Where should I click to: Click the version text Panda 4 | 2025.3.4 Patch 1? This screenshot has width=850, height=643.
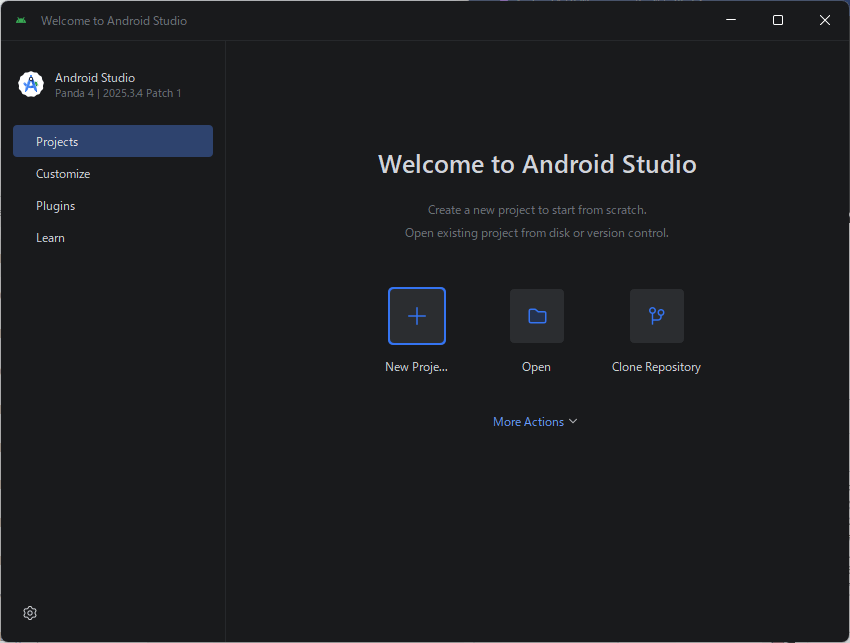pyautogui.click(x=118, y=93)
